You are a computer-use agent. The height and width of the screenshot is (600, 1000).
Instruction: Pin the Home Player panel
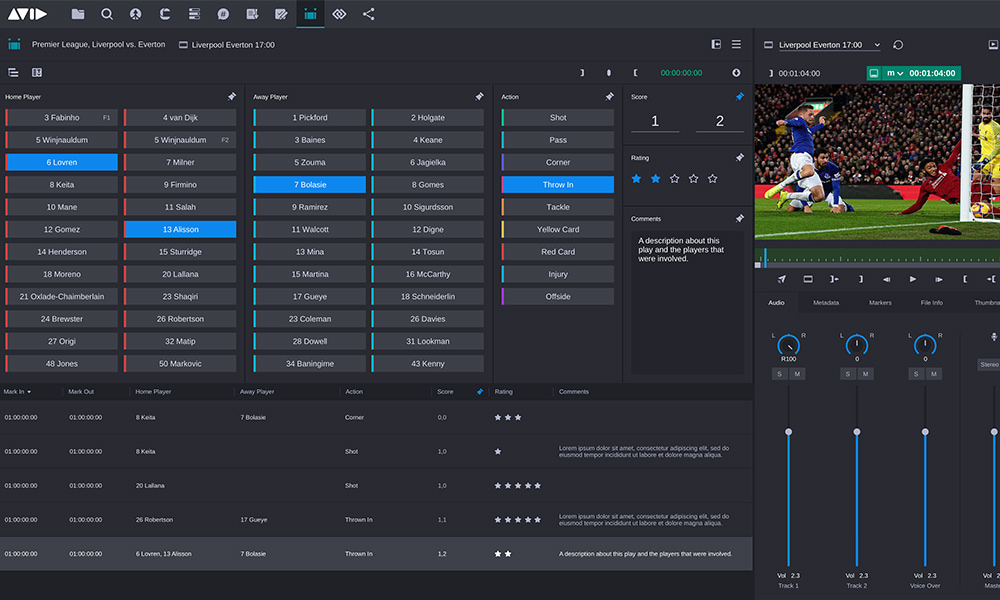(232, 97)
